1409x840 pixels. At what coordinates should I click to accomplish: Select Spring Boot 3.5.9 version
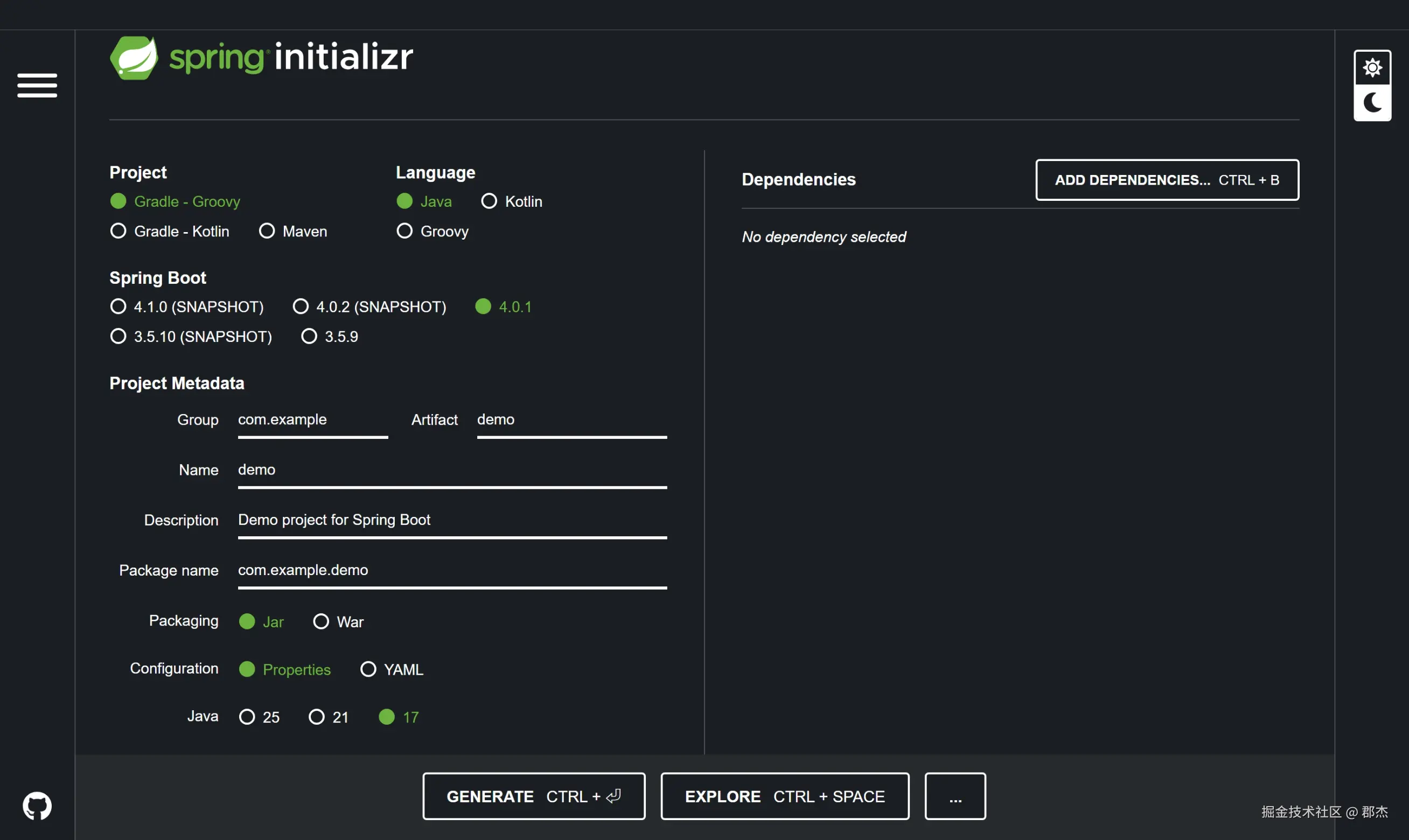click(x=309, y=336)
